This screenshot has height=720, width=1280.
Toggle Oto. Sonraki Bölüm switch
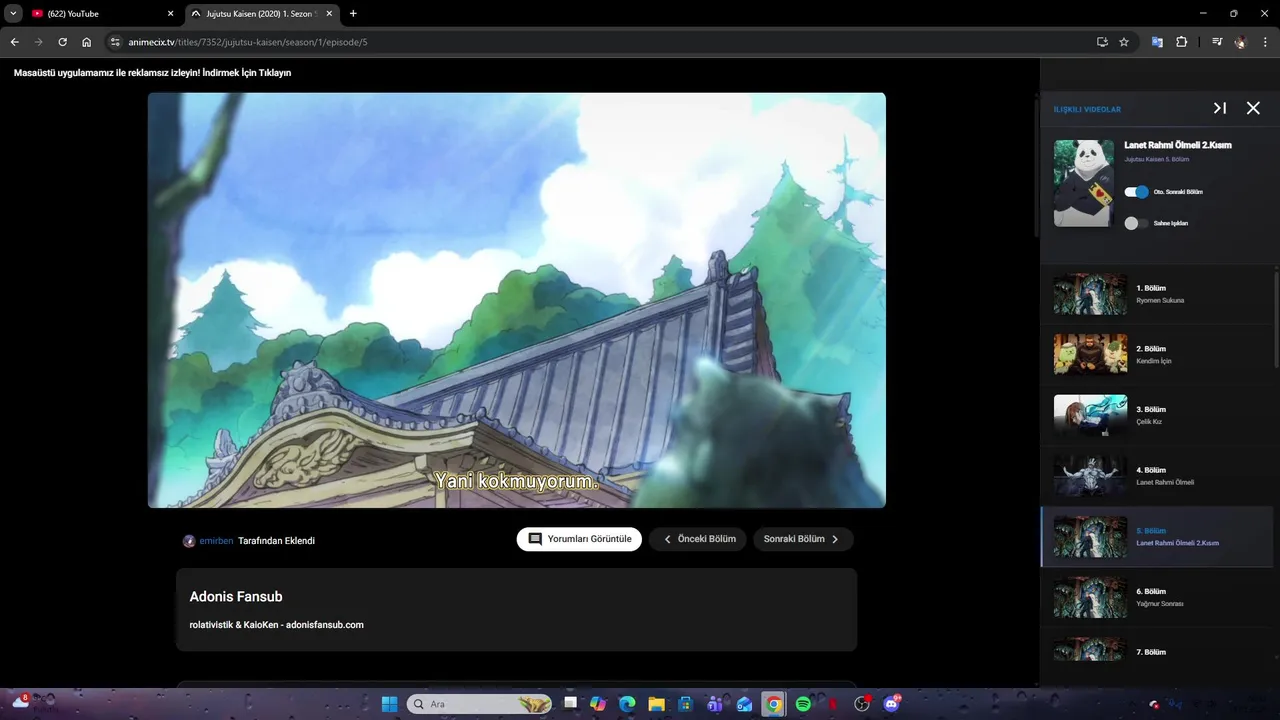coord(1136,192)
